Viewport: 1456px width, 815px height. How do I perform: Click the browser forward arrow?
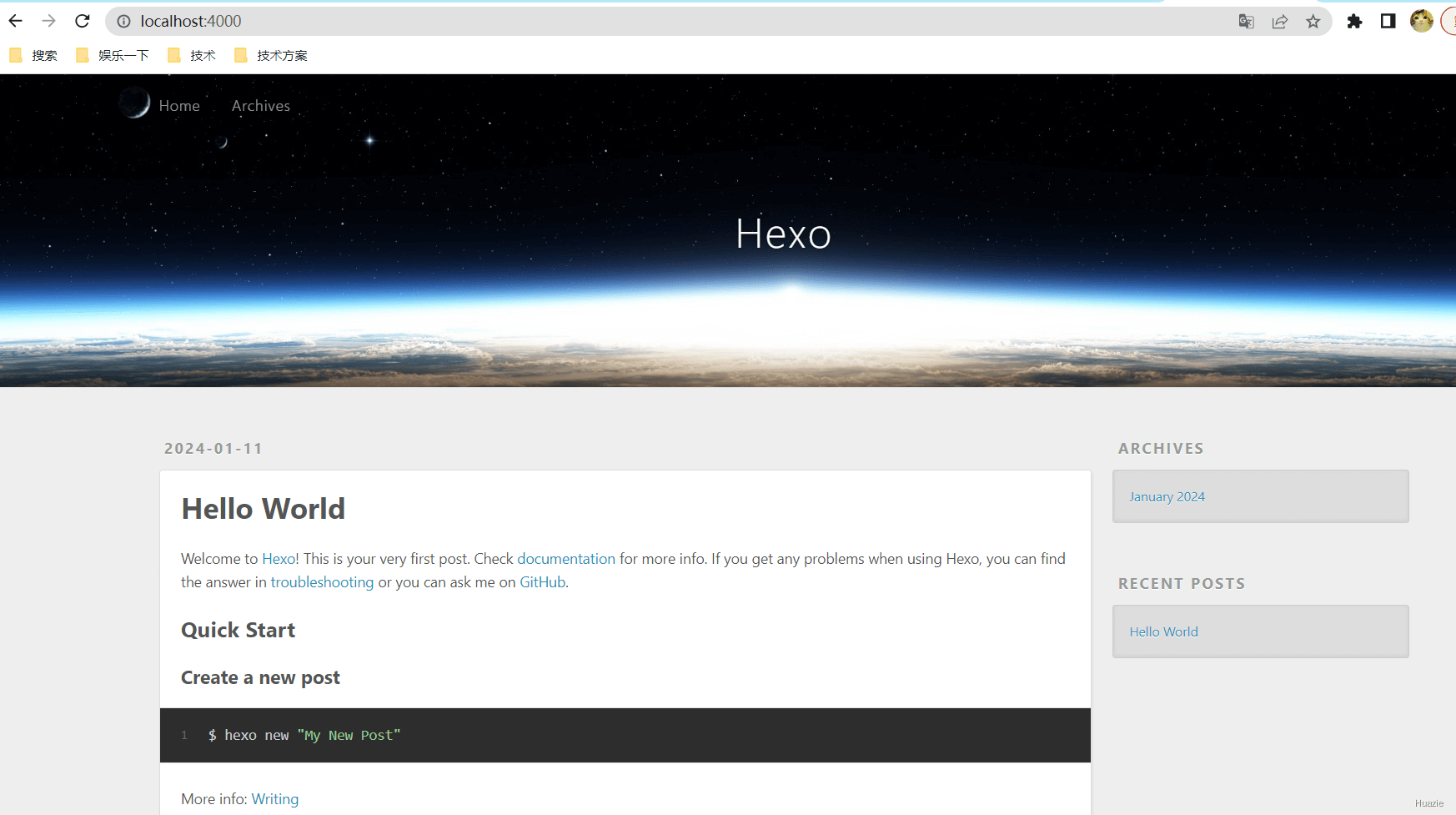coord(49,21)
